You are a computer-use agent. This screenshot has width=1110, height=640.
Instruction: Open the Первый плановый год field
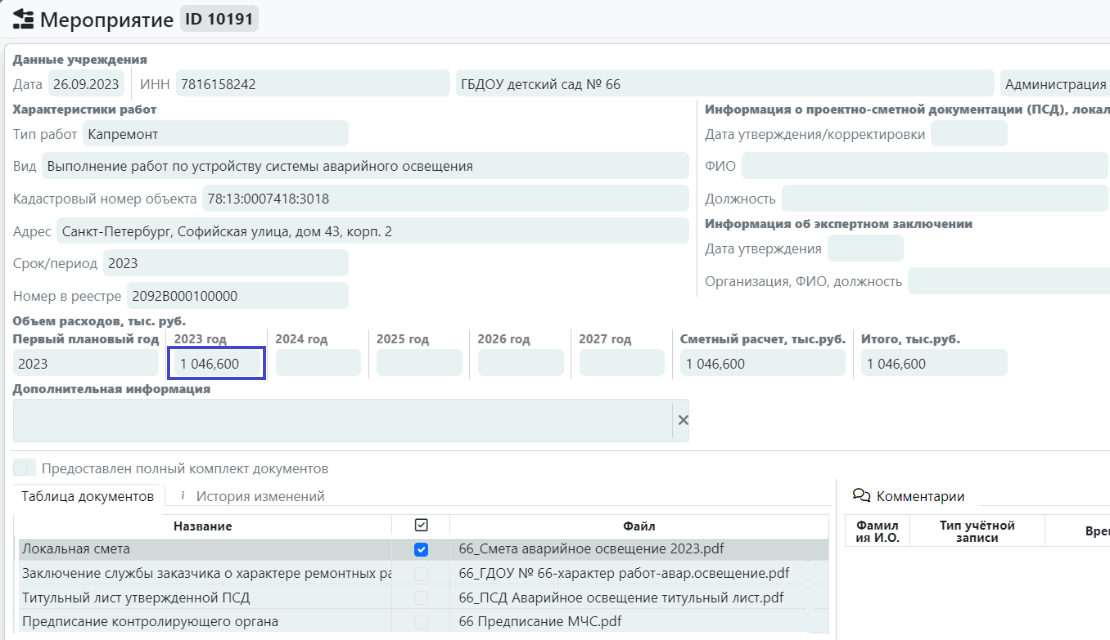click(x=85, y=363)
